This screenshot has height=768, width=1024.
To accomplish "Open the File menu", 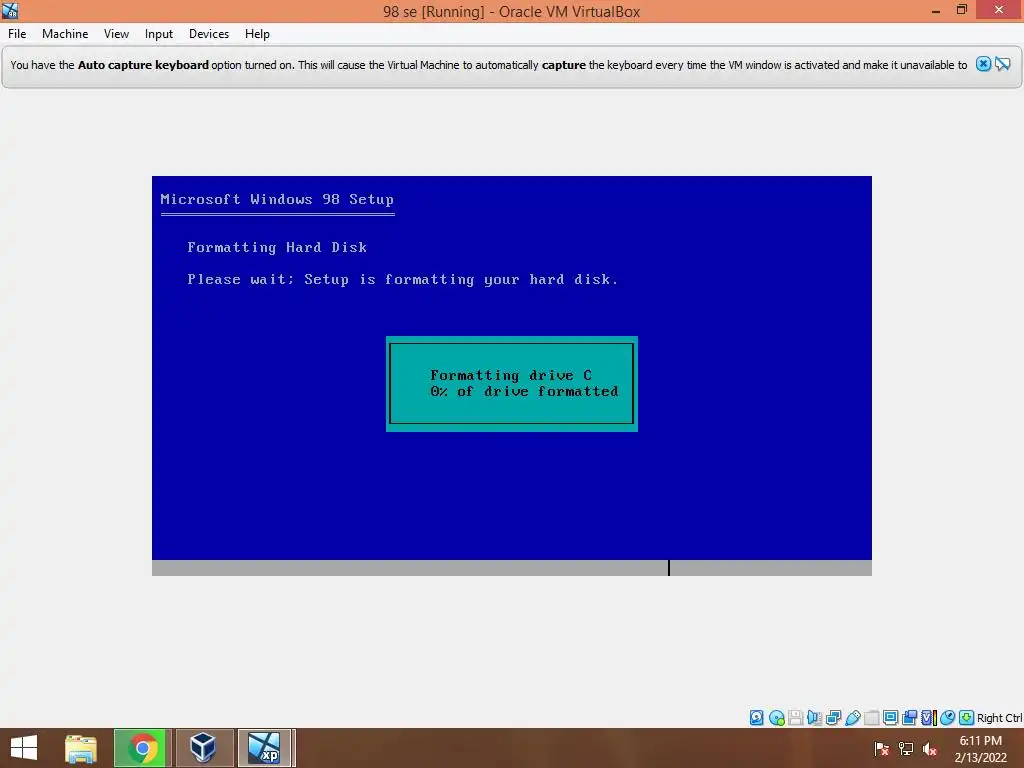I will click(17, 34).
